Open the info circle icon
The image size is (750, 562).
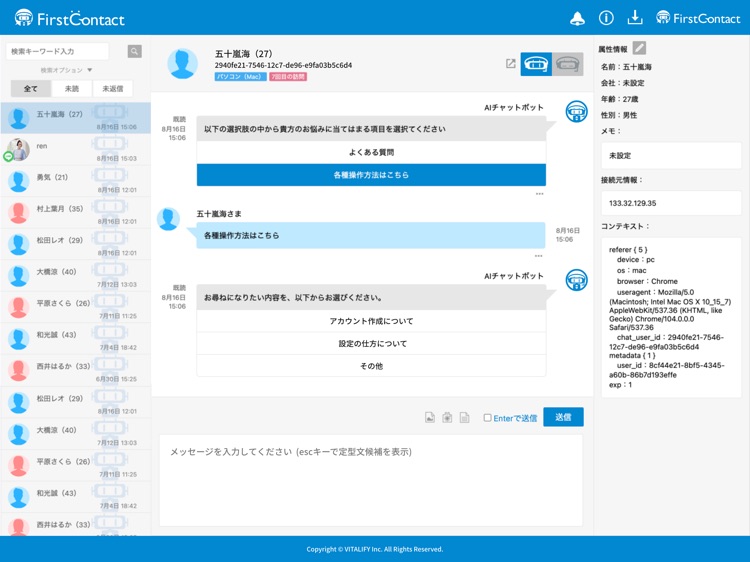point(606,18)
